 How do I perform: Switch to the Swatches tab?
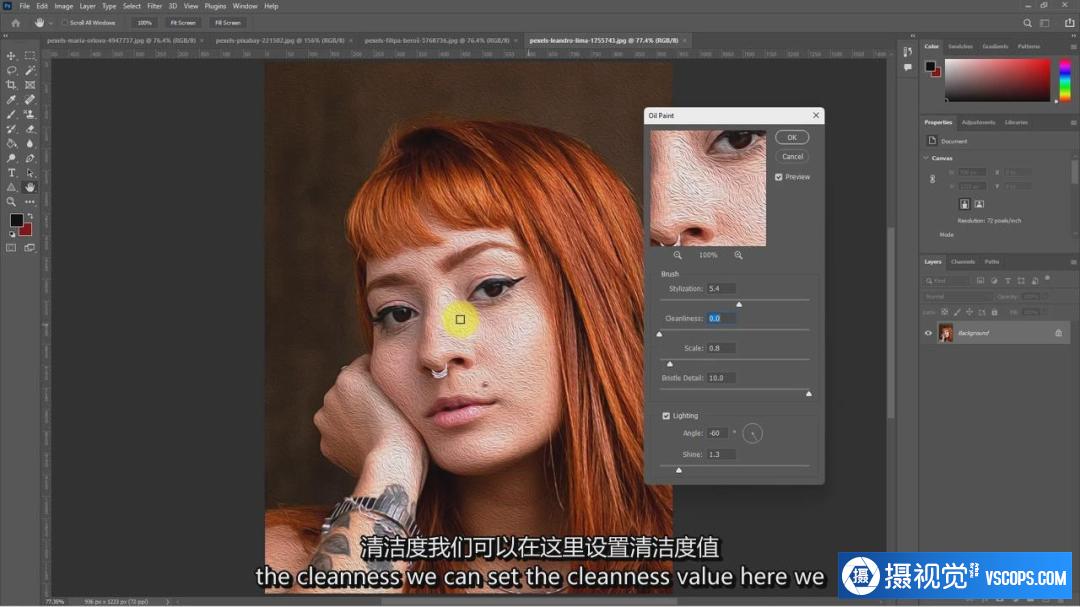pos(960,46)
